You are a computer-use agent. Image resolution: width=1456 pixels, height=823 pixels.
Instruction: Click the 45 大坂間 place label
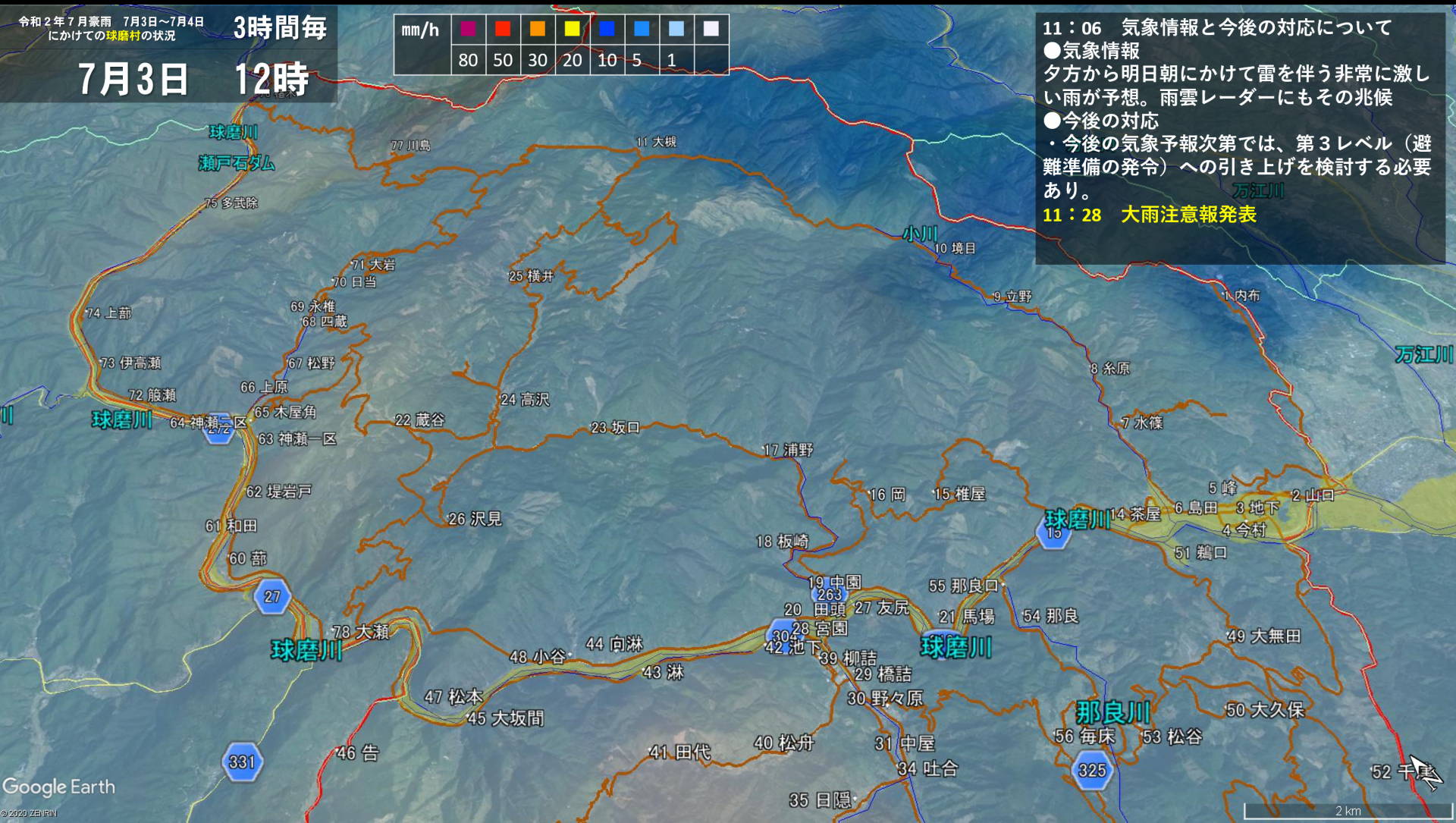(x=506, y=718)
